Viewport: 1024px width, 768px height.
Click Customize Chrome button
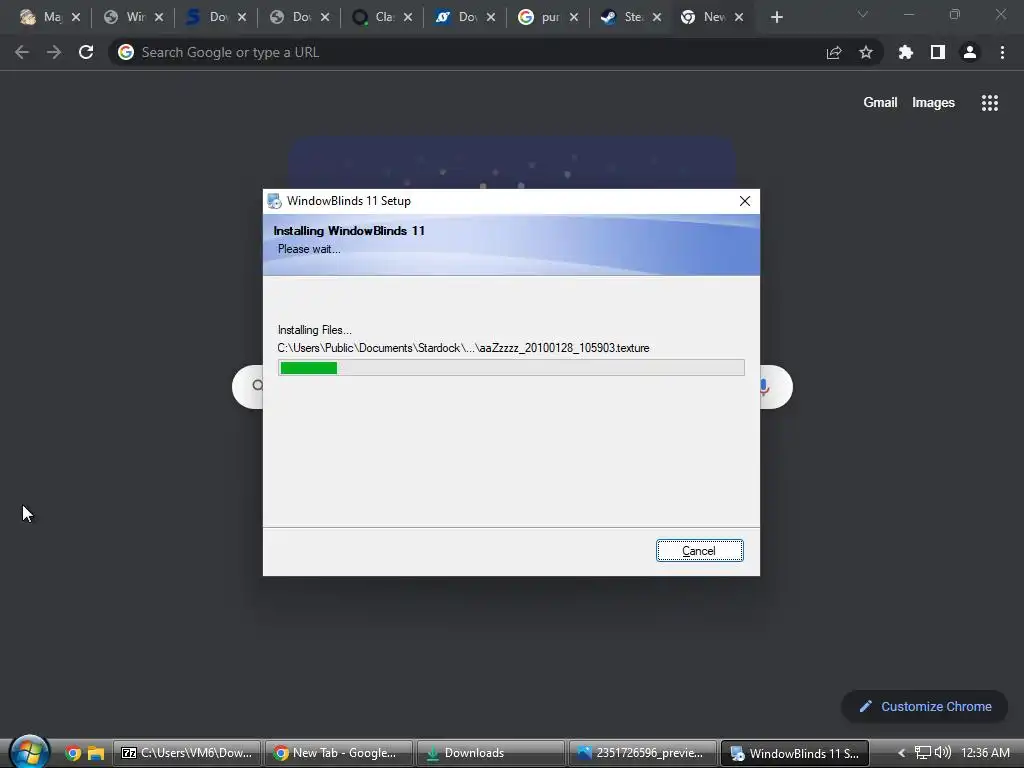(925, 706)
